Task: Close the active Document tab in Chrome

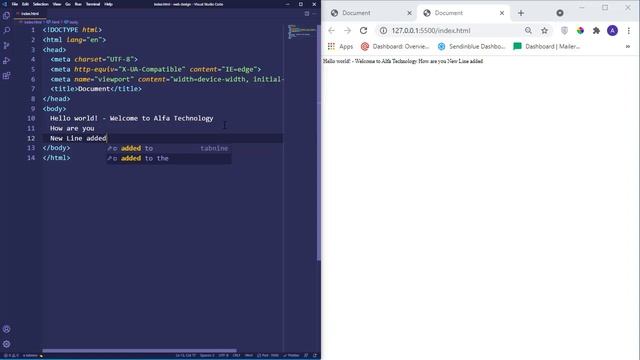Action: pos(502,13)
